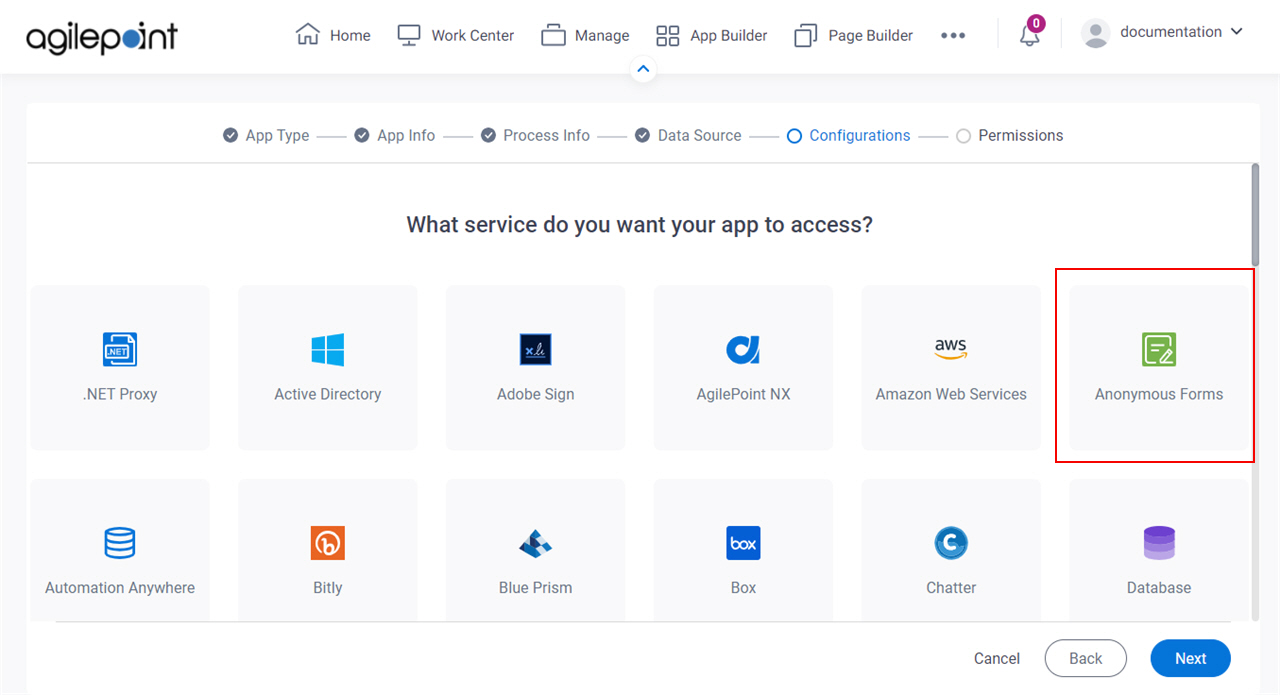This screenshot has width=1280, height=695.
Task: Go to Process Info step
Action: [535, 135]
